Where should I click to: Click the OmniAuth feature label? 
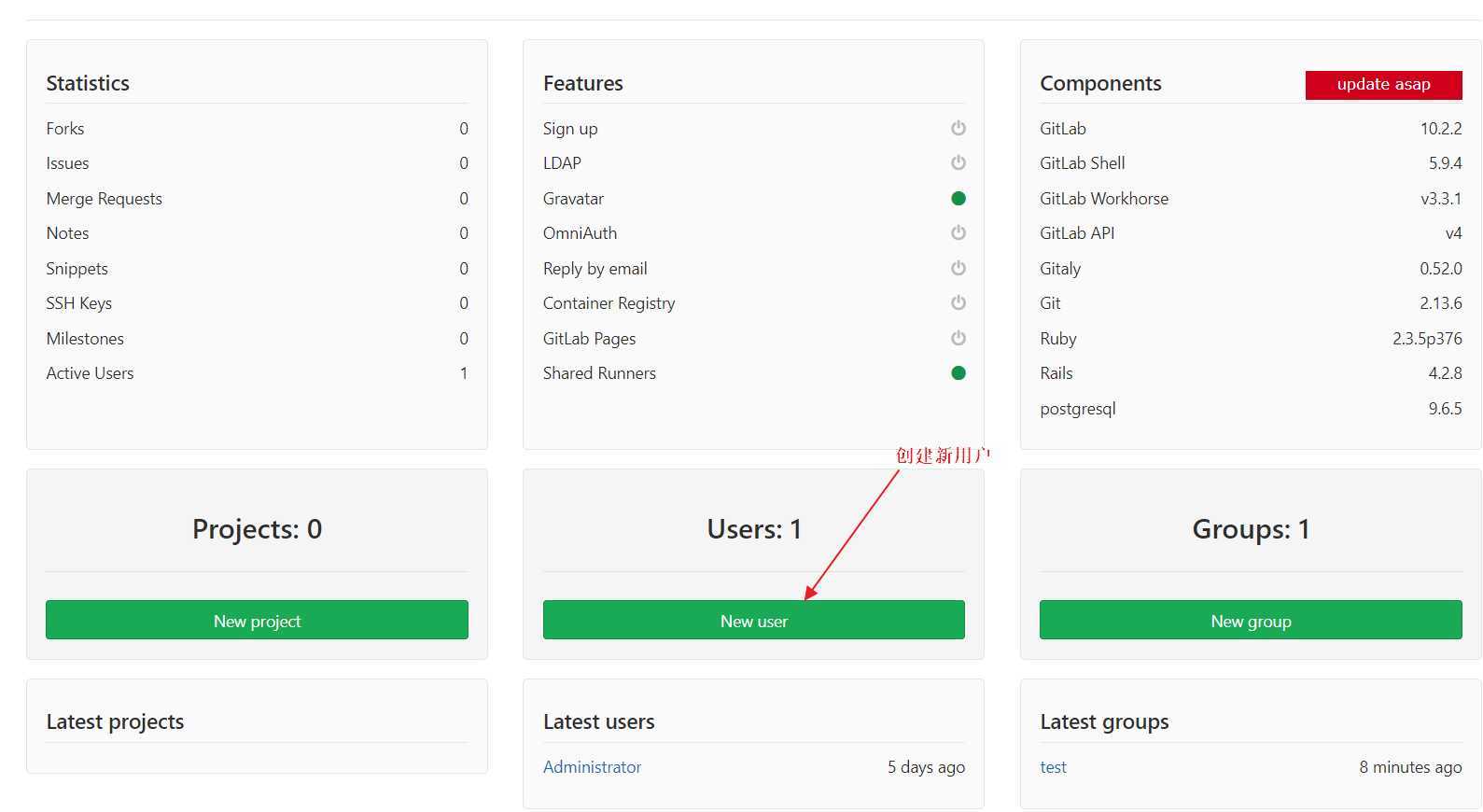(580, 232)
